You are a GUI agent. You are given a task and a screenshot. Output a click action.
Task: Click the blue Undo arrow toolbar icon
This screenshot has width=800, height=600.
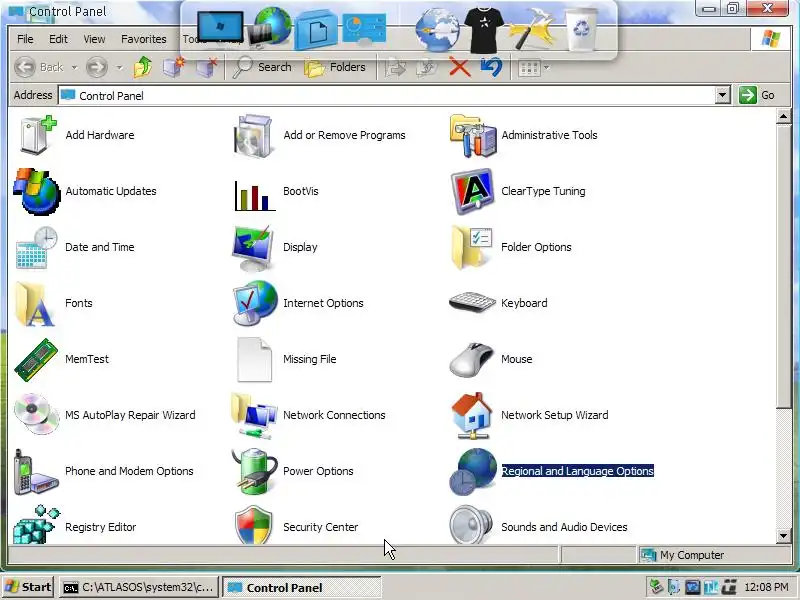pyautogui.click(x=491, y=67)
